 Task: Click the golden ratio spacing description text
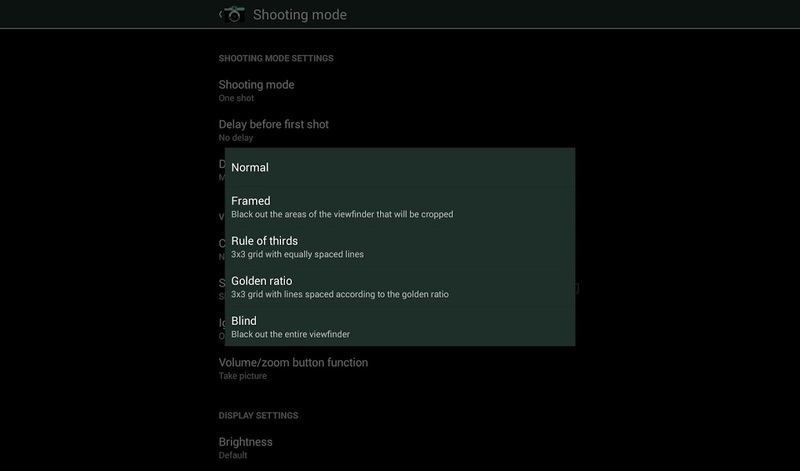(x=340, y=294)
